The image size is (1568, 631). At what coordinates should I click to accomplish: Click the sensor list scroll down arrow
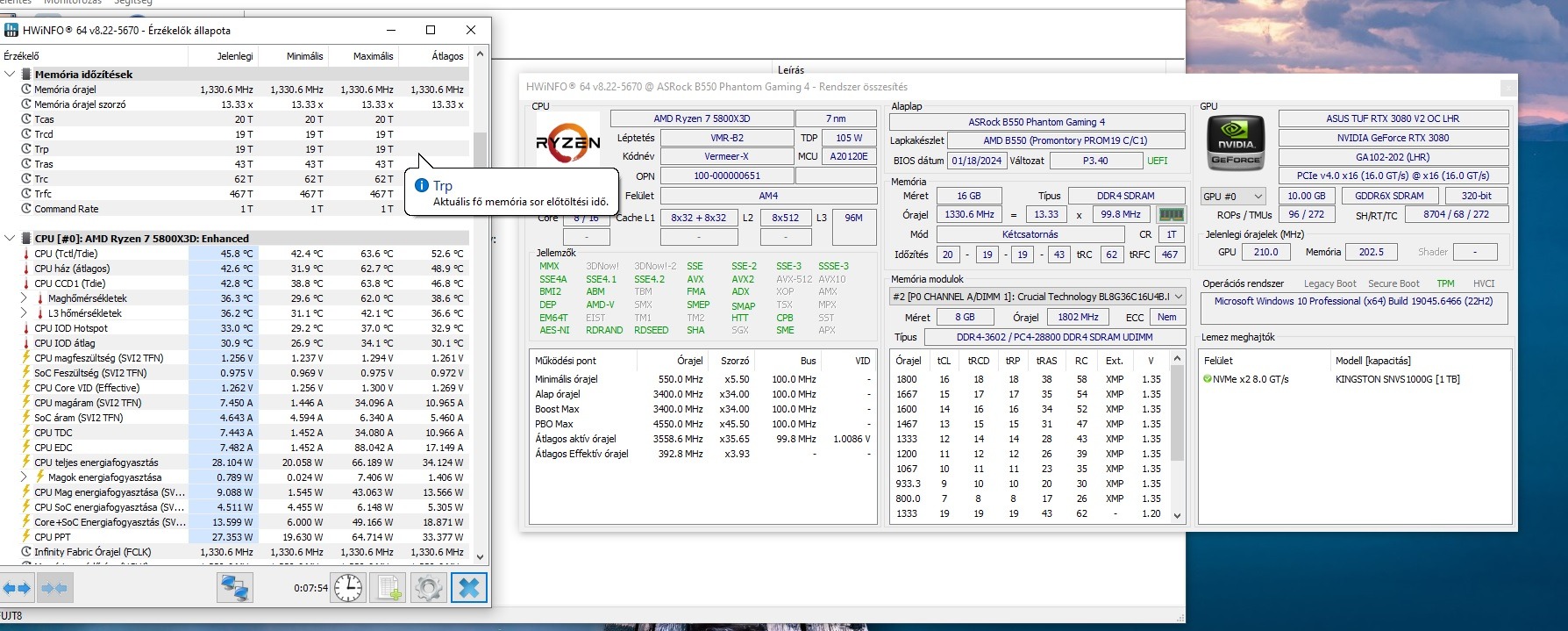480,556
